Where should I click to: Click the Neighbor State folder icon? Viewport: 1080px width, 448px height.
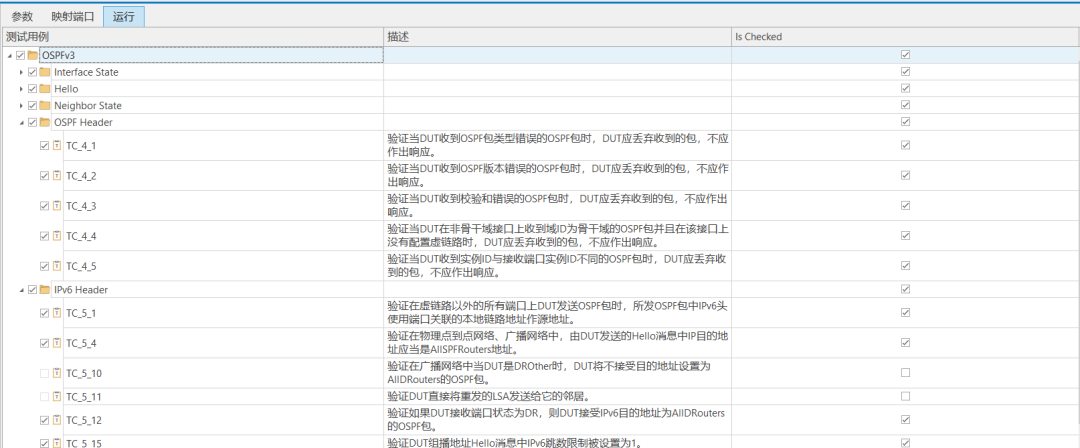click(x=45, y=105)
